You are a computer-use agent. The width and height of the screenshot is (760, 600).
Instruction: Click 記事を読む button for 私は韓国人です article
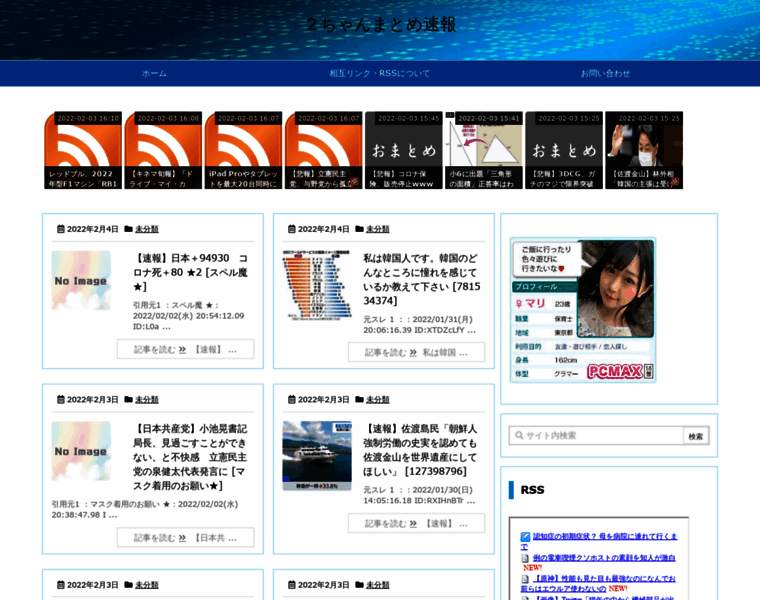416,353
